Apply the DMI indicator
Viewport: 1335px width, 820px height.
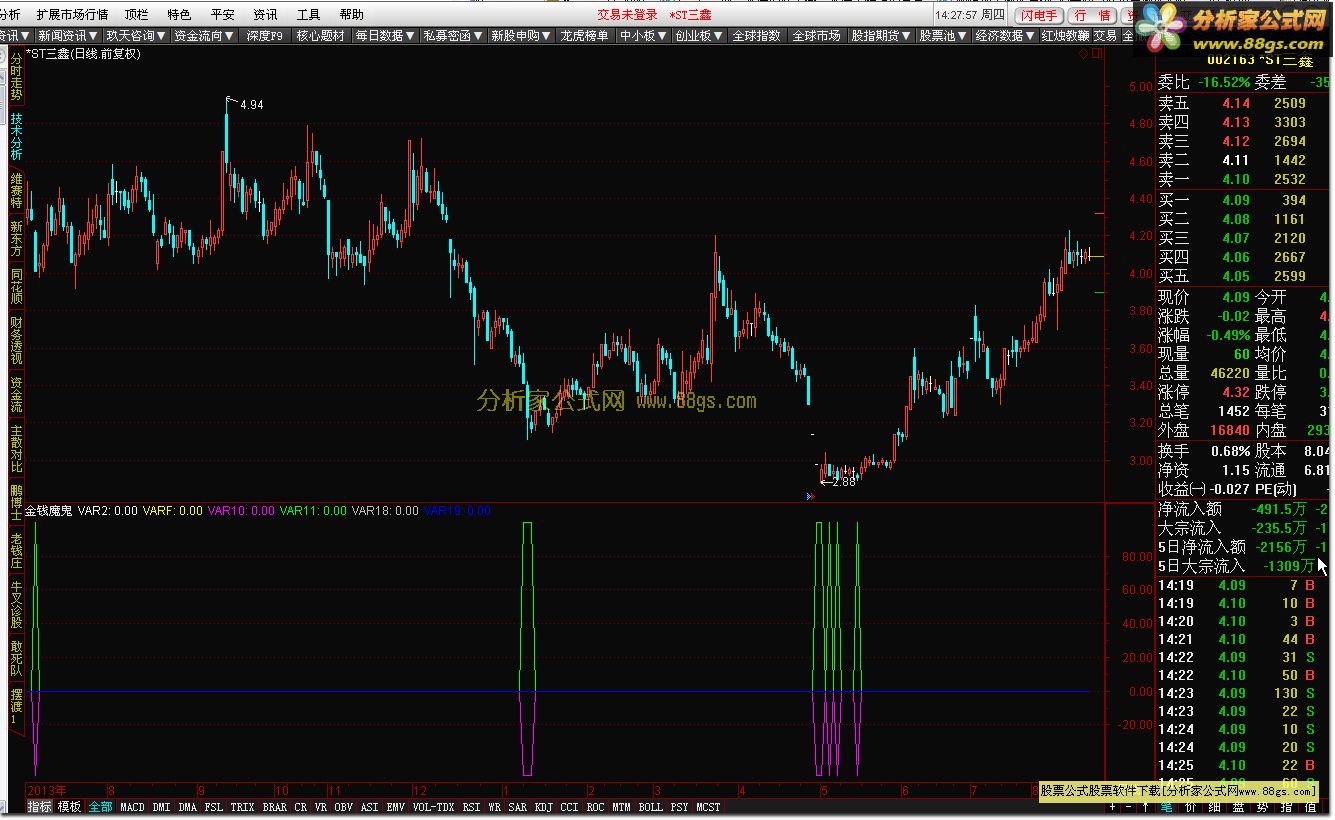[161, 807]
